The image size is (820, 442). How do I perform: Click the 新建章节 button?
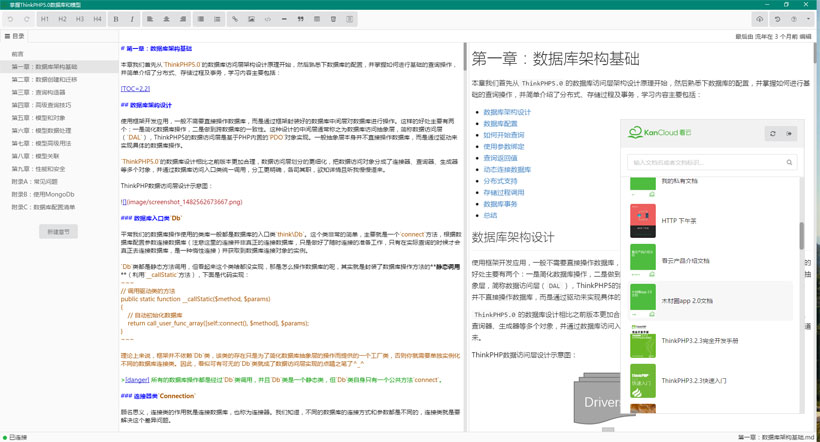[58, 231]
